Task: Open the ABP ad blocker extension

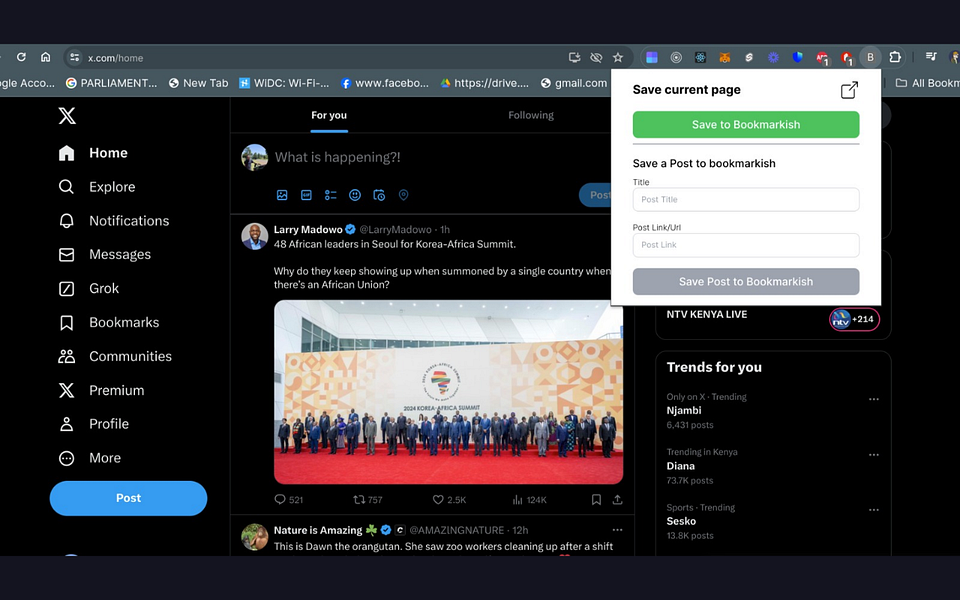Action: click(x=822, y=58)
